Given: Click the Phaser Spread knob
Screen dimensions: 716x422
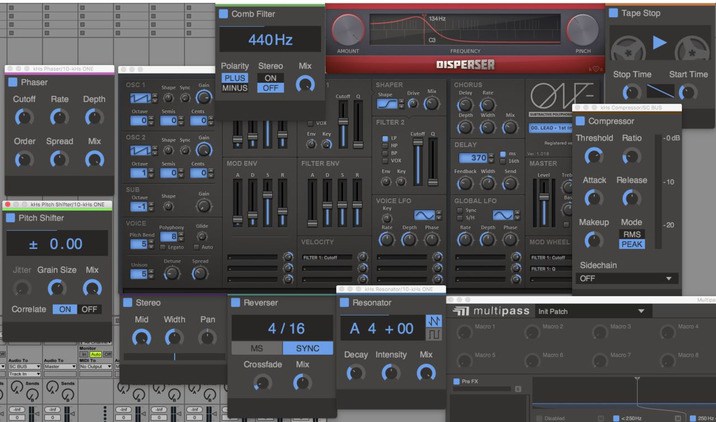Looking at the screenshot, I should pos(59,159).
